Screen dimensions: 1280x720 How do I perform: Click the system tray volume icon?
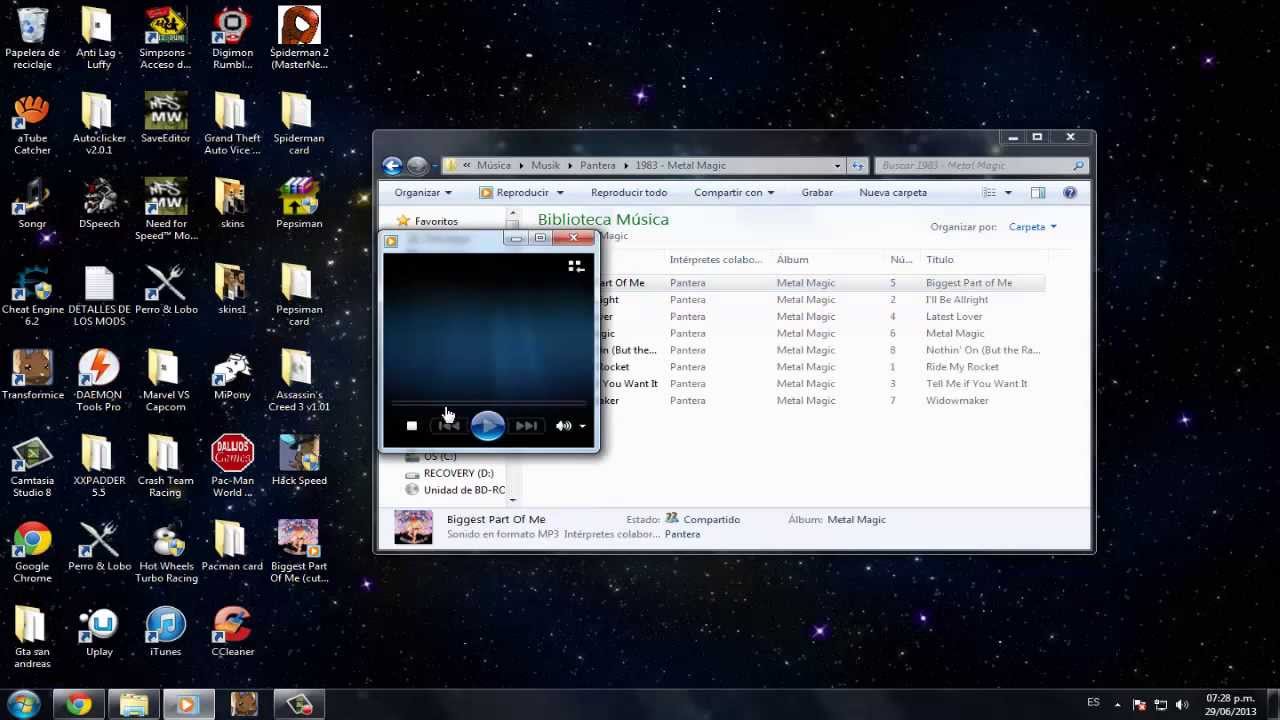pyautogui.click(x=1182, y=705)
